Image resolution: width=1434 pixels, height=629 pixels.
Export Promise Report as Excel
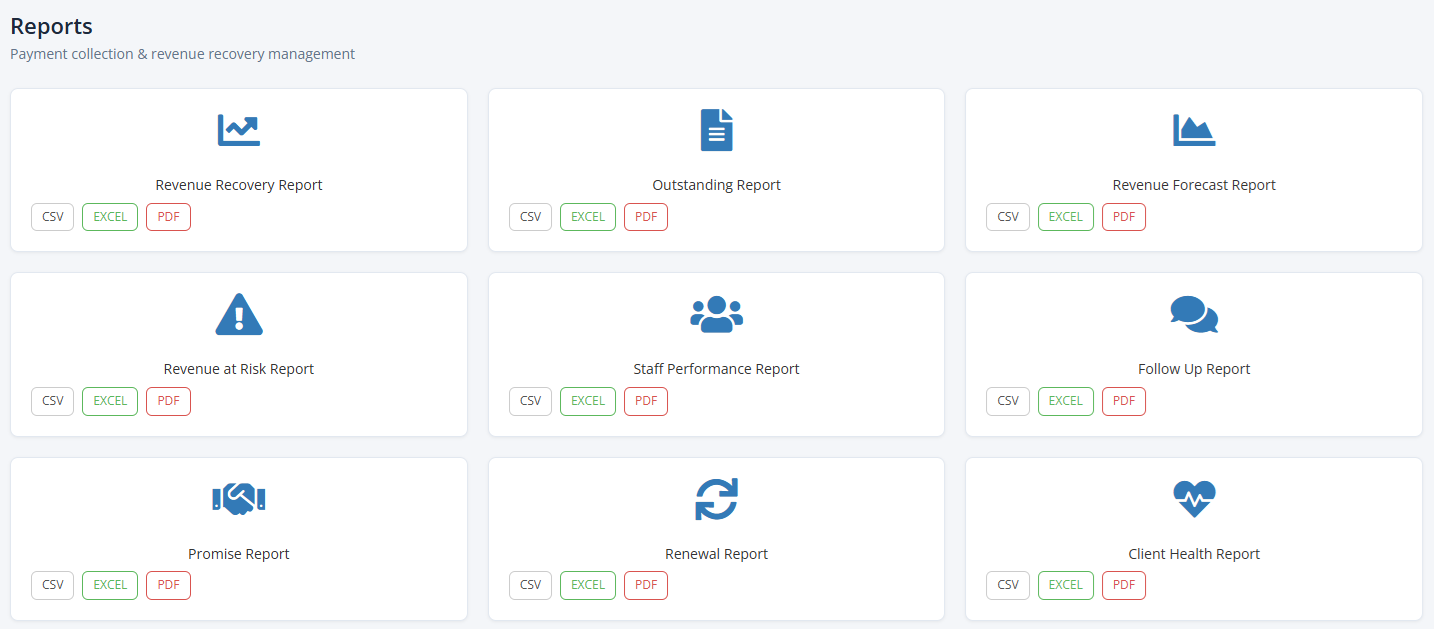[110, 586]
